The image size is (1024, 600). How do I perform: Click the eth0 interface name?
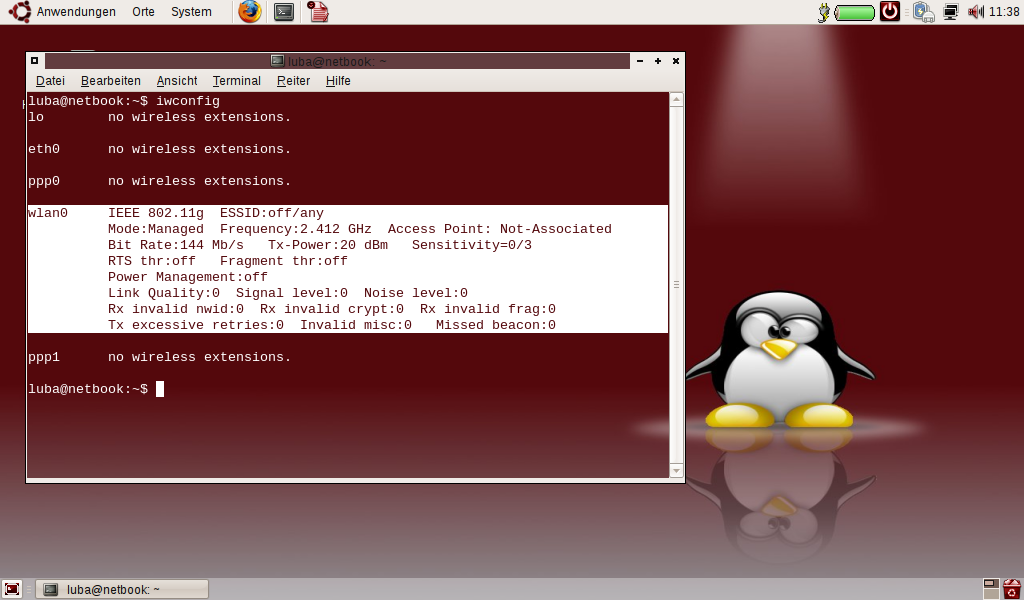(44, 149)
